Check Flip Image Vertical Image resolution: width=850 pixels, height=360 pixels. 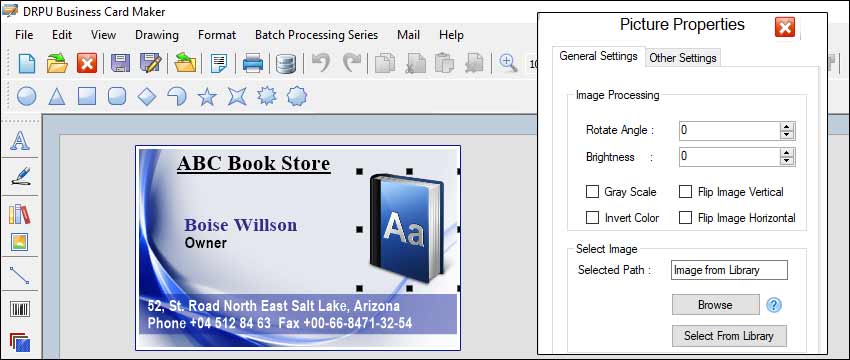click(686, 192)
